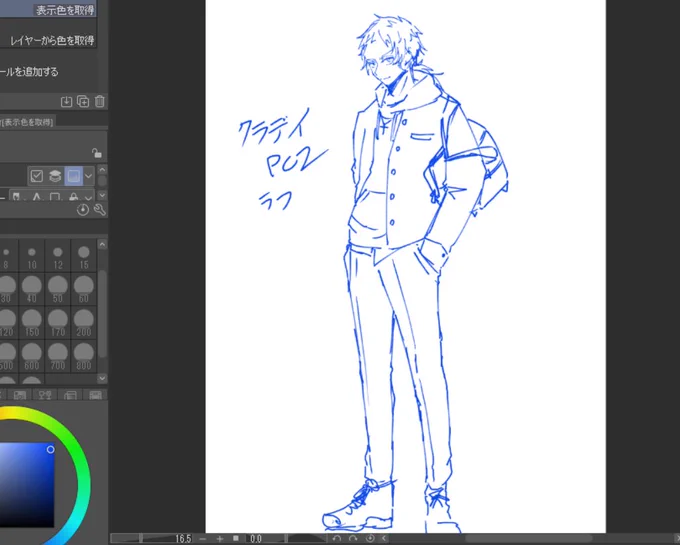Click the blue saturation square in color wheel

(27, 484)
